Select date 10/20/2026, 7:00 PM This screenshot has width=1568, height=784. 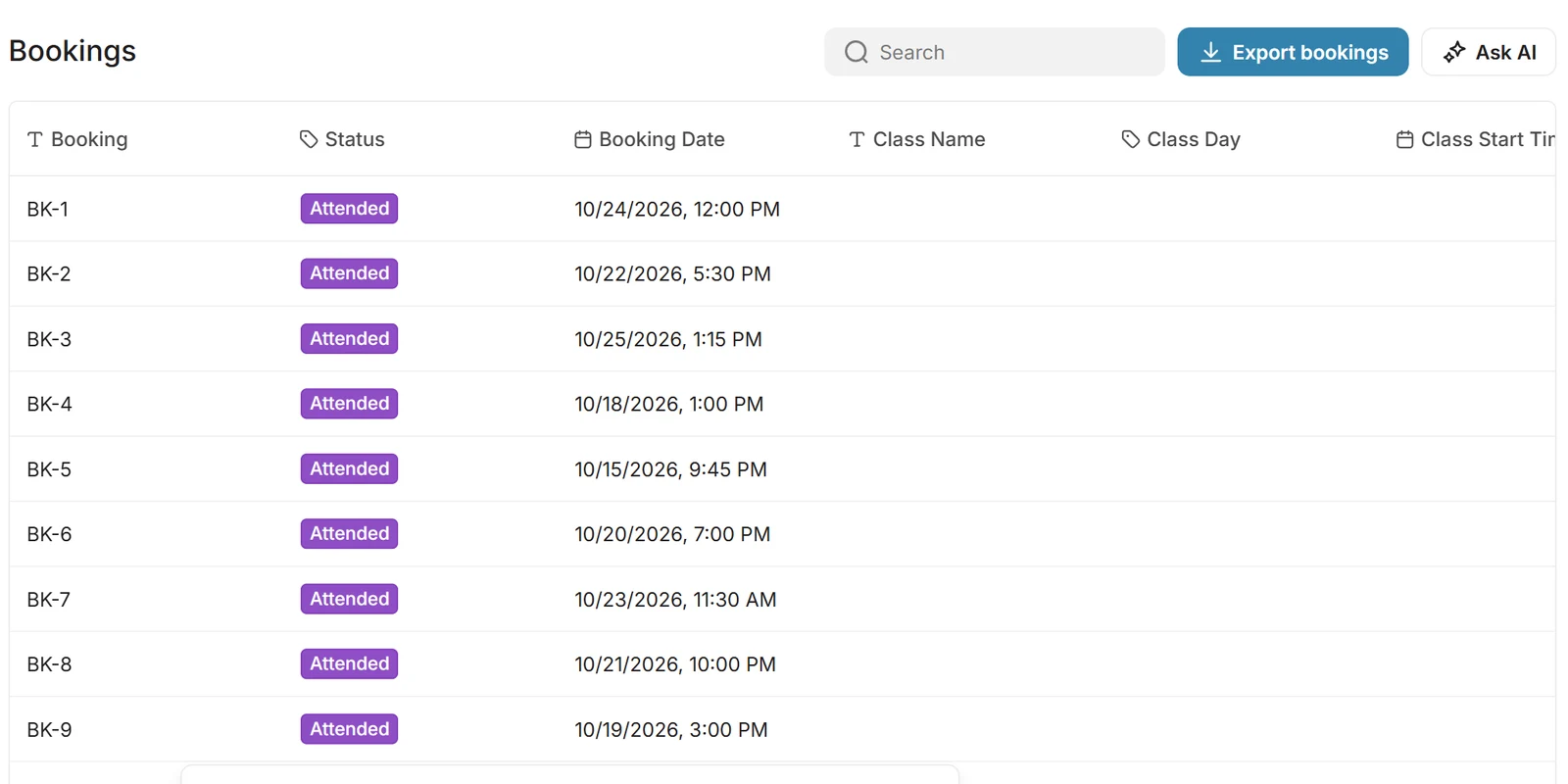[672, 534]
